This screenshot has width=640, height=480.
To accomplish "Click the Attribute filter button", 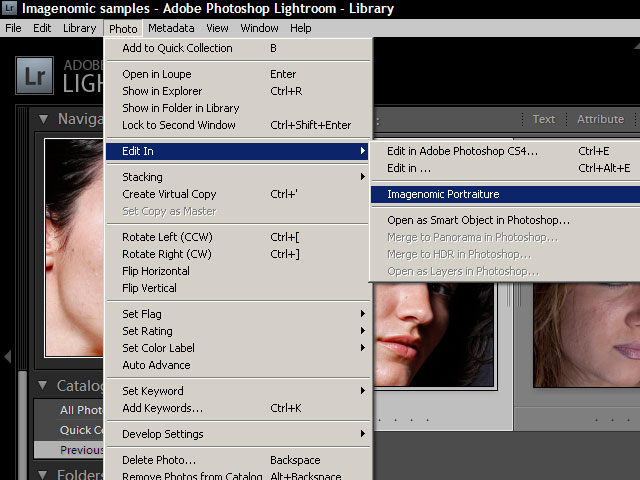I will click(x=600, y=119).
